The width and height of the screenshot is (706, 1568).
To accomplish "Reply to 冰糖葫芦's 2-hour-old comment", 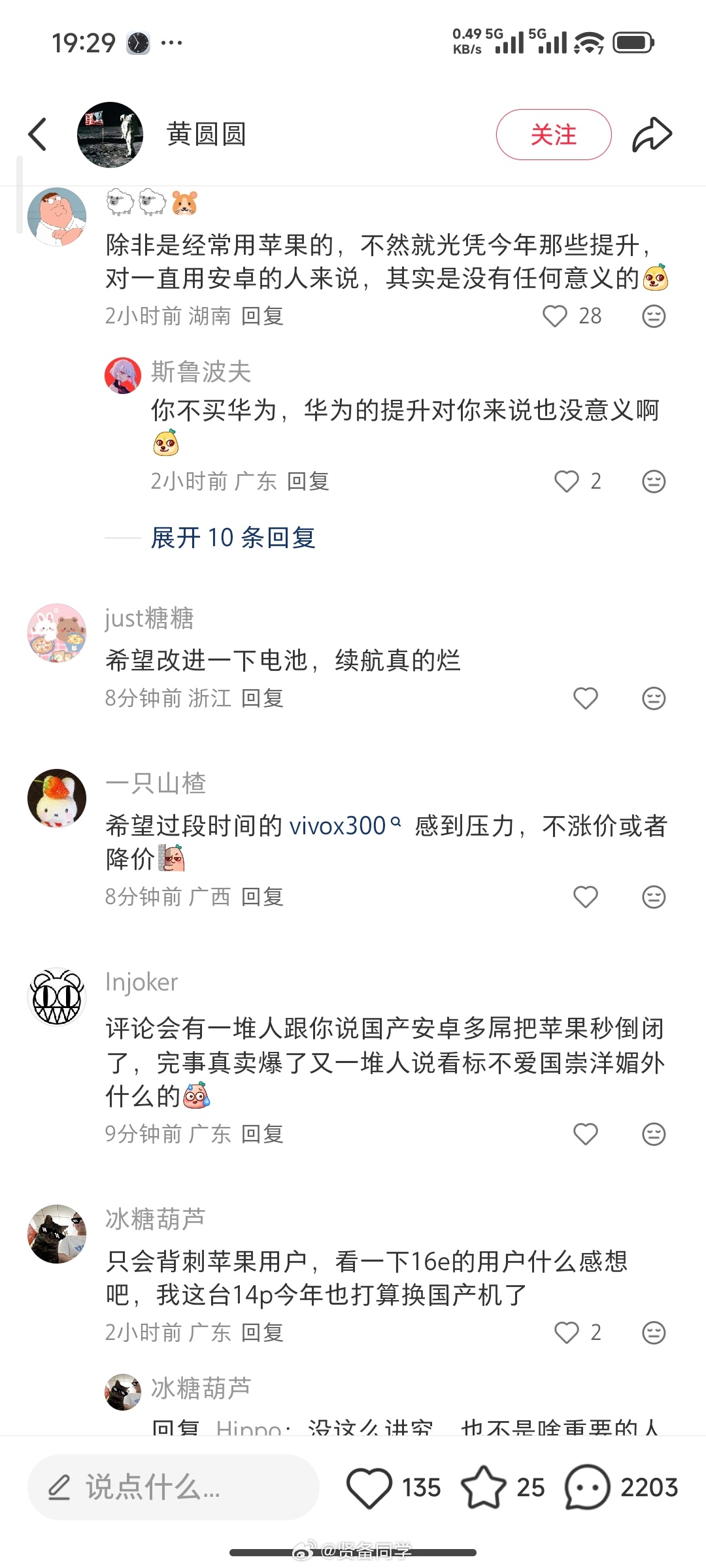I will [262, 1332].
